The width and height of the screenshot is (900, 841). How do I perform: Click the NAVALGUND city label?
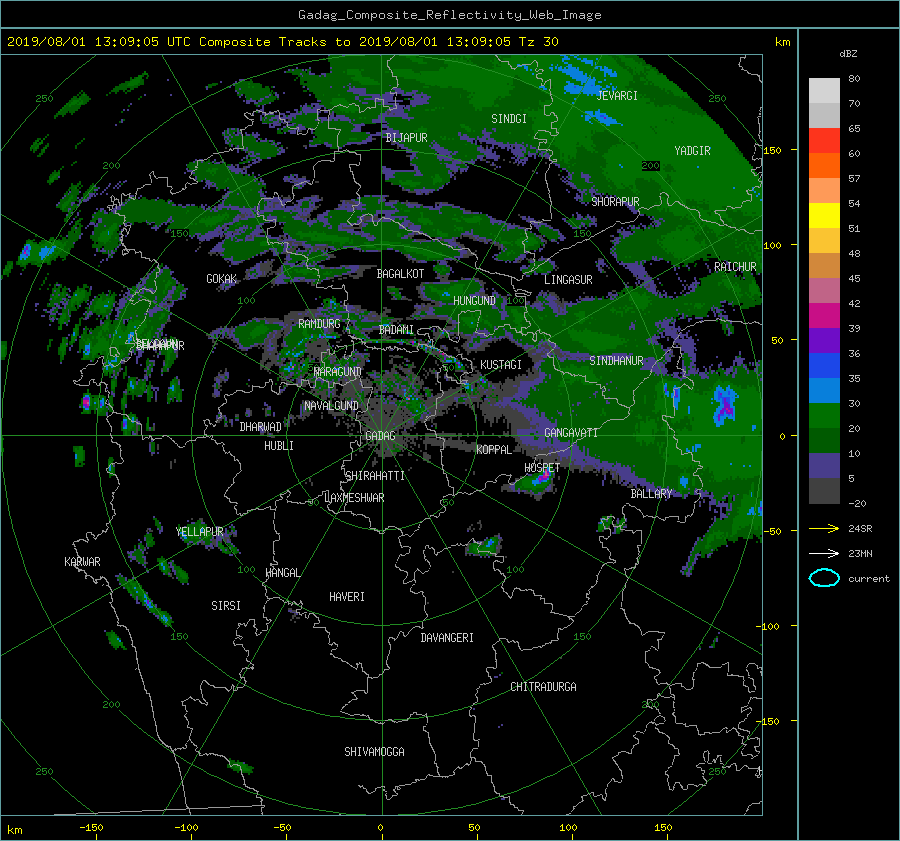pyautogui.click(x=331, y=406)
